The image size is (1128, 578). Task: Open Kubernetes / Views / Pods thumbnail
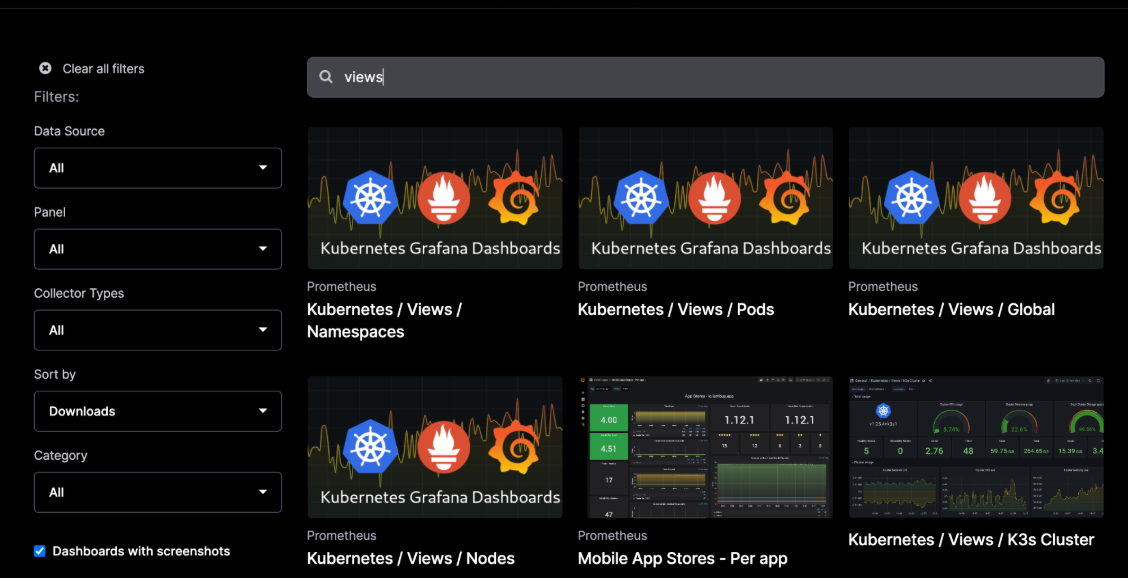click(706, 198)
